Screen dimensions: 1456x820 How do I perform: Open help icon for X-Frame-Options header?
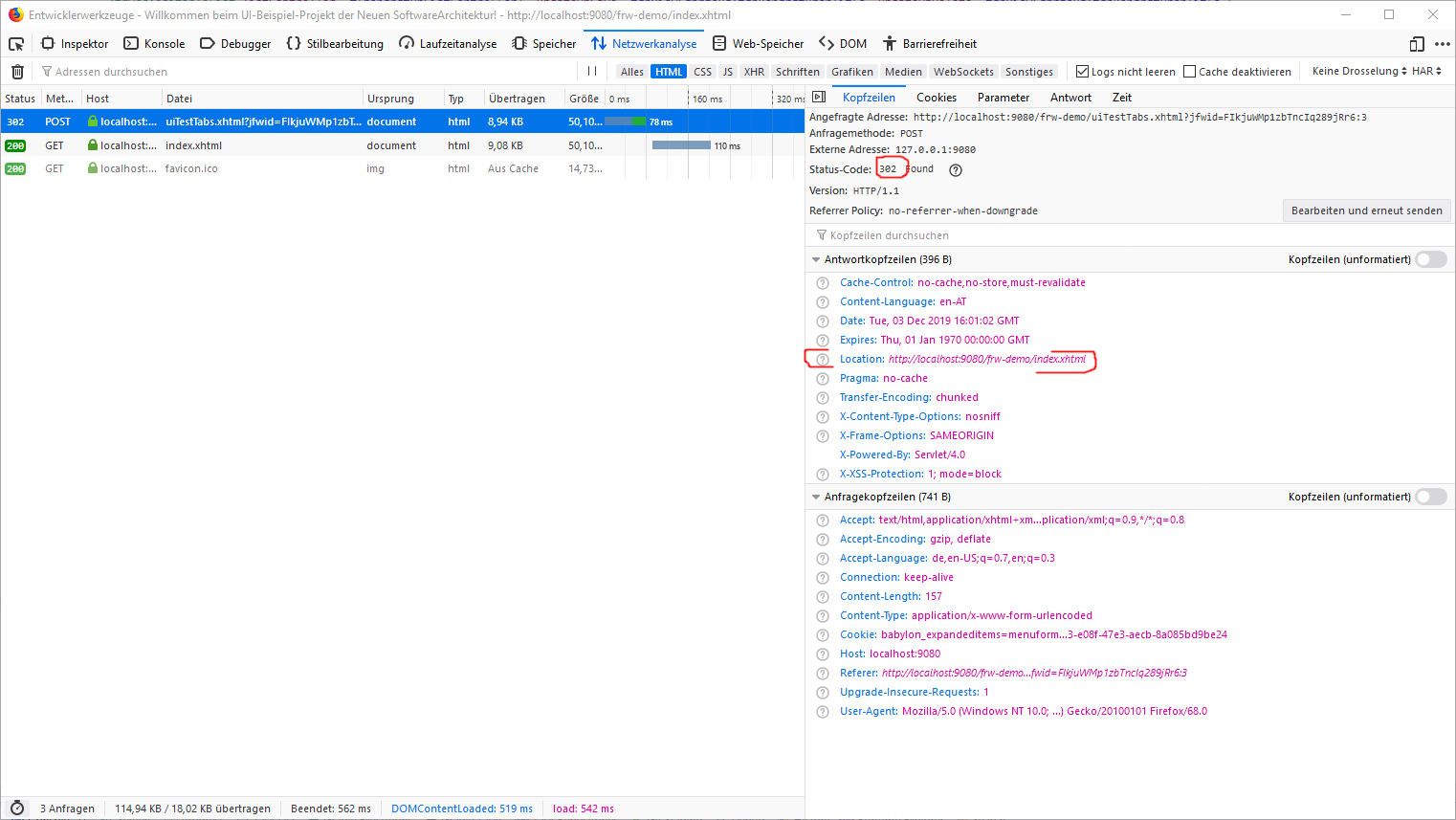coord(823,436)
